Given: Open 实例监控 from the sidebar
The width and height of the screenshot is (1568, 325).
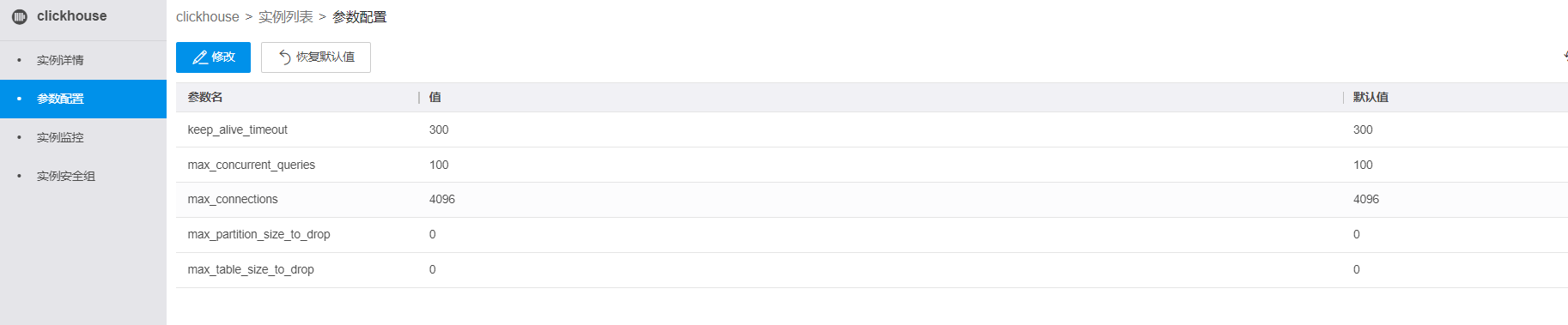Looking at the screenshot, I should [83, 137].
